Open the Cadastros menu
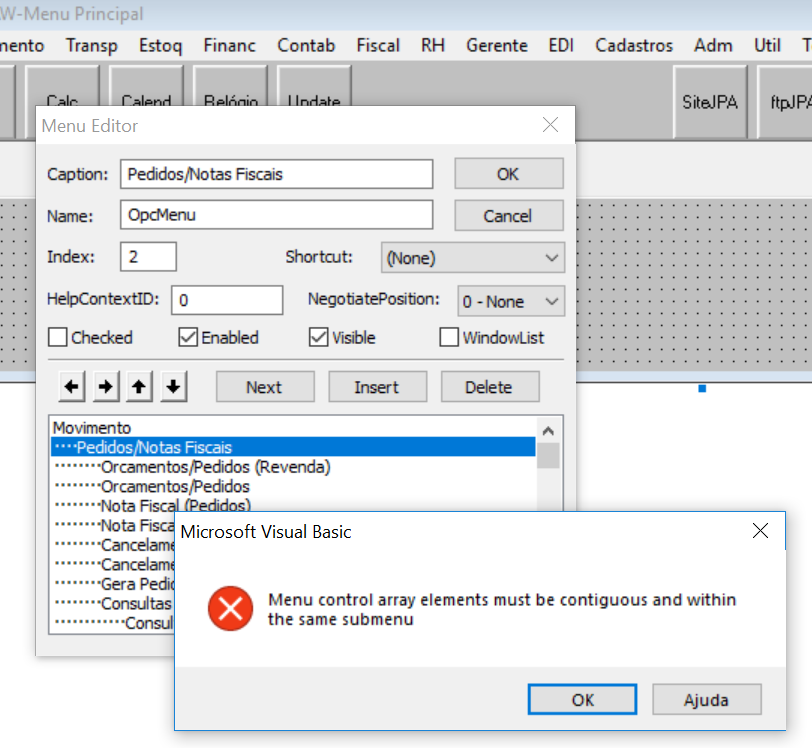The image size is (812, 748). click(x=634, y=46)
